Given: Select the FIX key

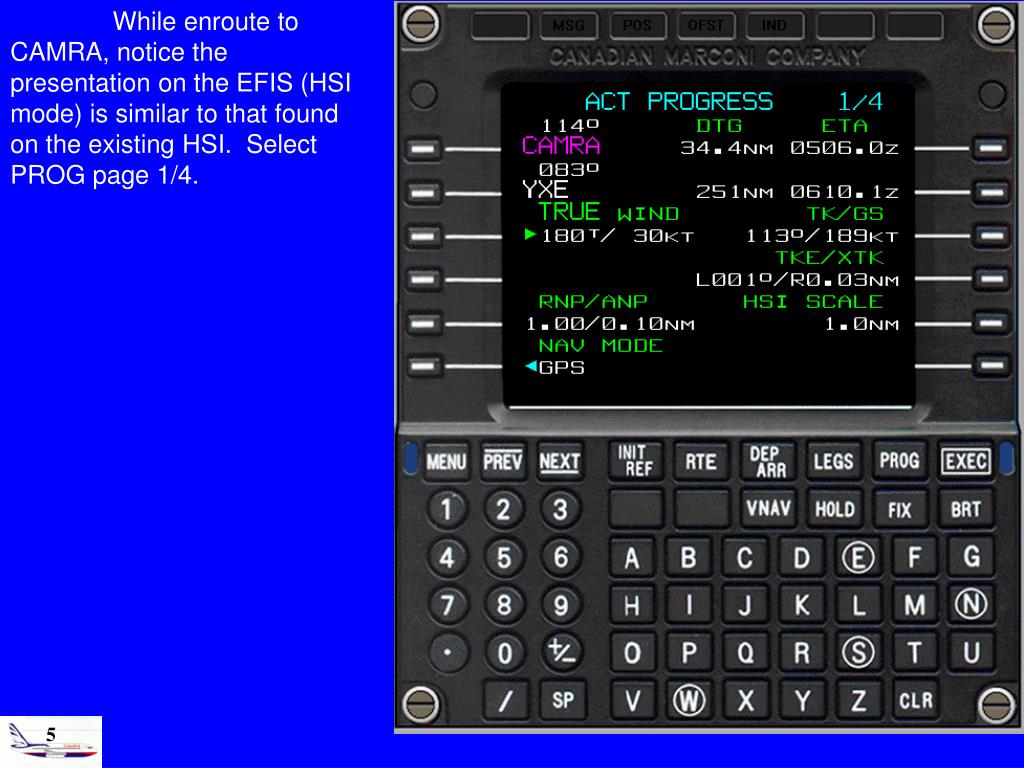Looking at the screenshot, I should point(899,509).
